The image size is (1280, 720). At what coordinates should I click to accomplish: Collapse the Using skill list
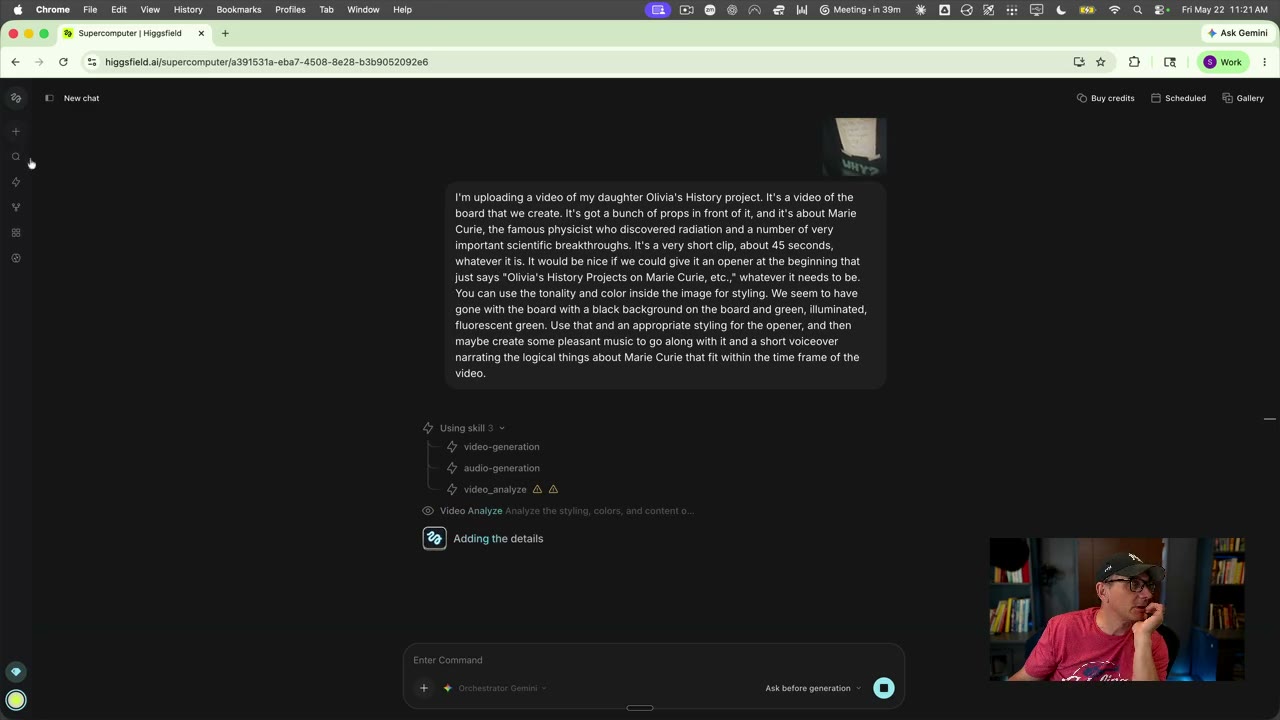coord(465,428)
